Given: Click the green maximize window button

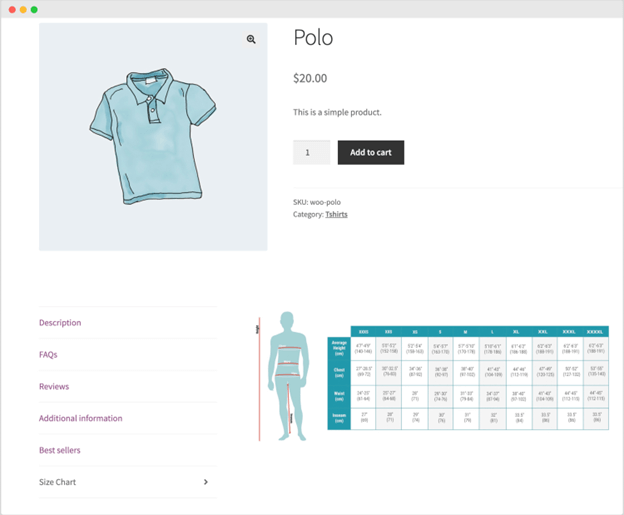Looking at the screenshot, I should 34,9.
